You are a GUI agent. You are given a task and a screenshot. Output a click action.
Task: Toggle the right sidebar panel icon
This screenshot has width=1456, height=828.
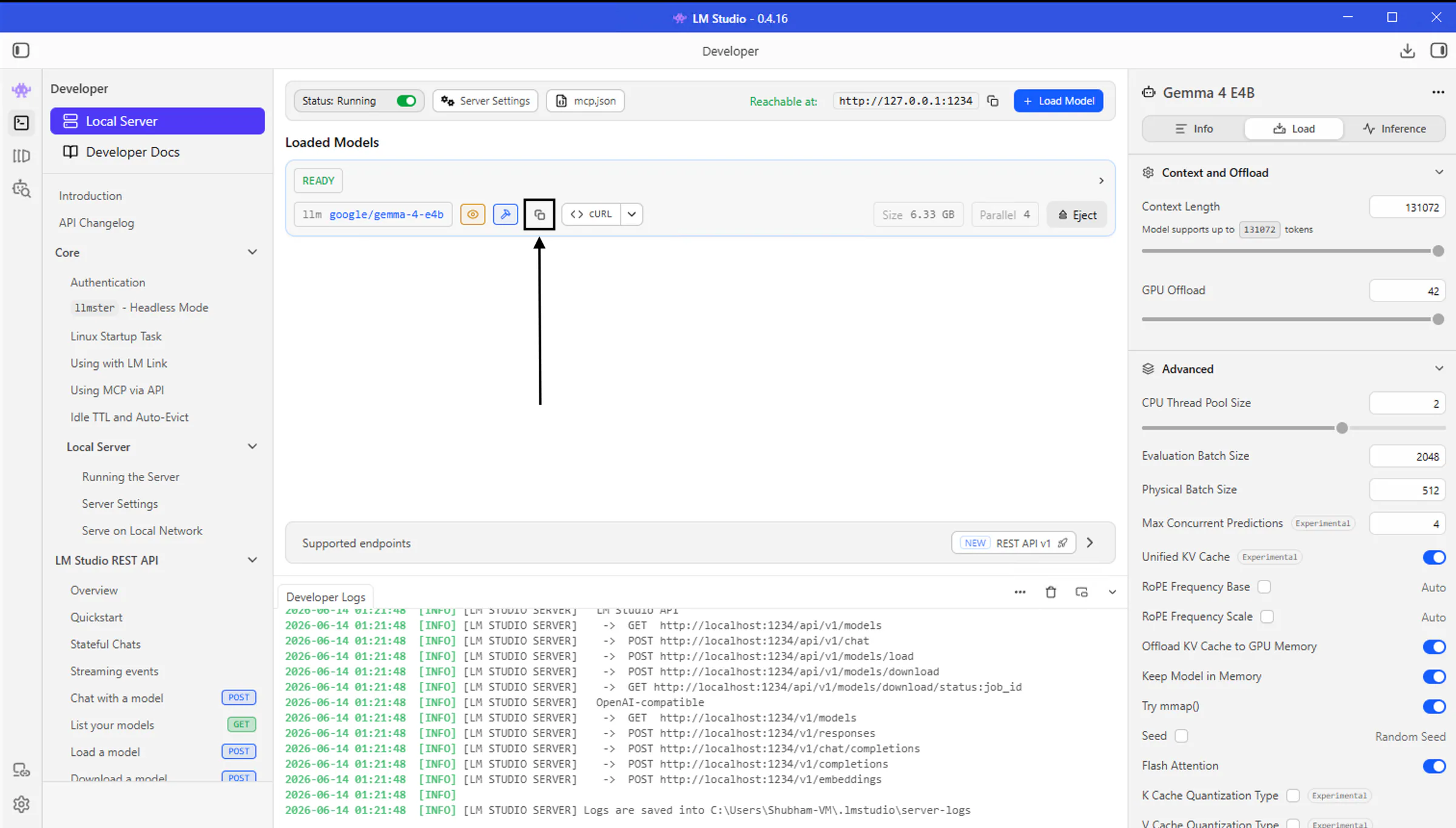click(x=1438, y=50)
